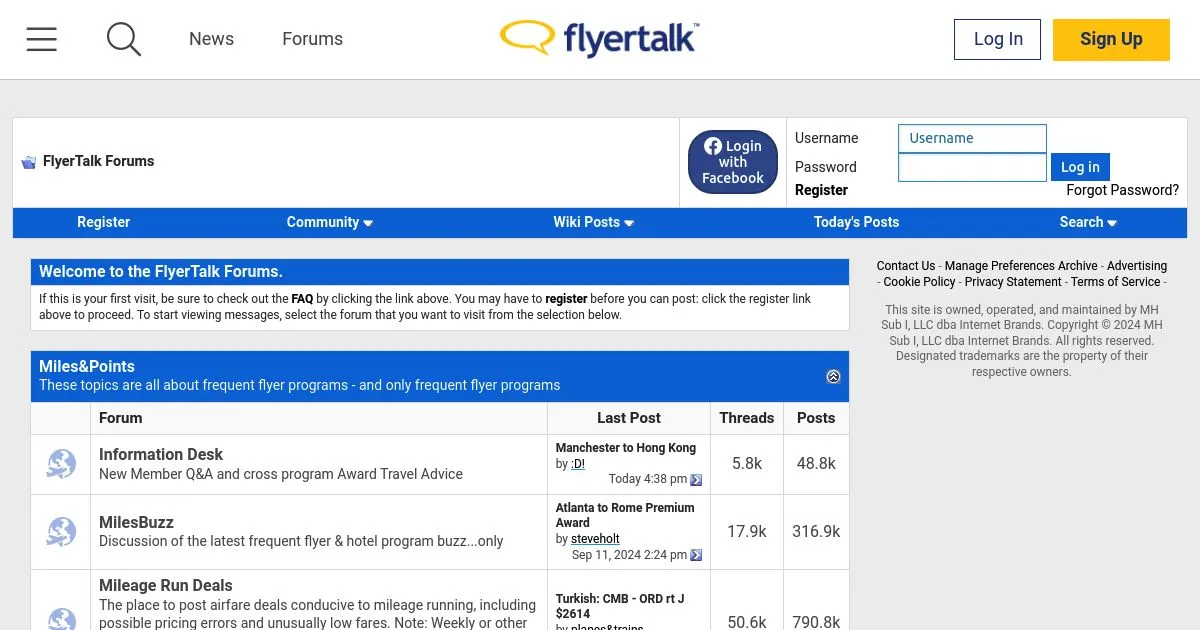
Task: Click the 48.8k posts count
Action: (x=816, y=464)
